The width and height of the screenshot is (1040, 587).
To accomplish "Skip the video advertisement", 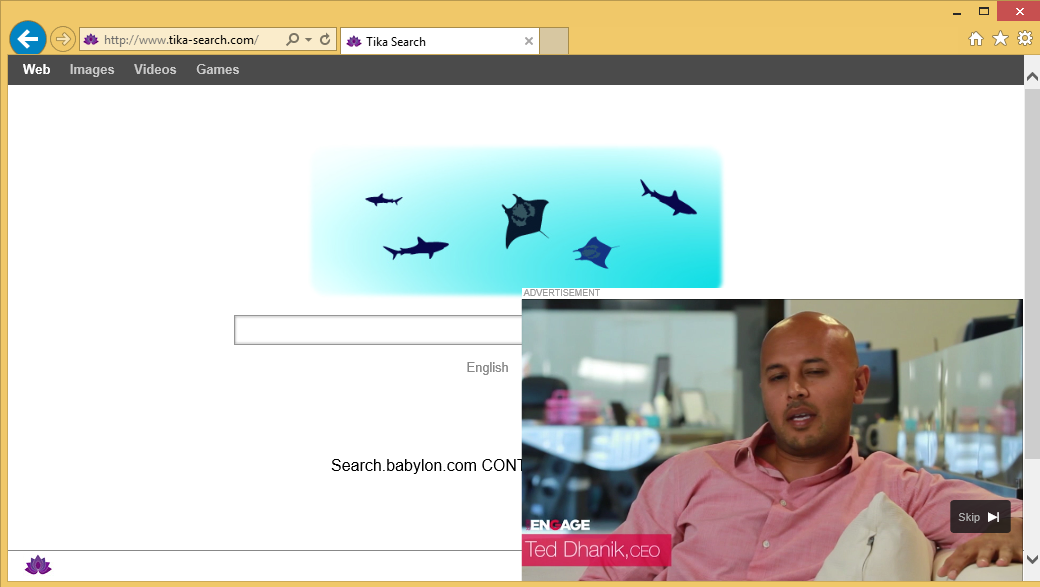I will pyautogui.click(x=979, y=517).
